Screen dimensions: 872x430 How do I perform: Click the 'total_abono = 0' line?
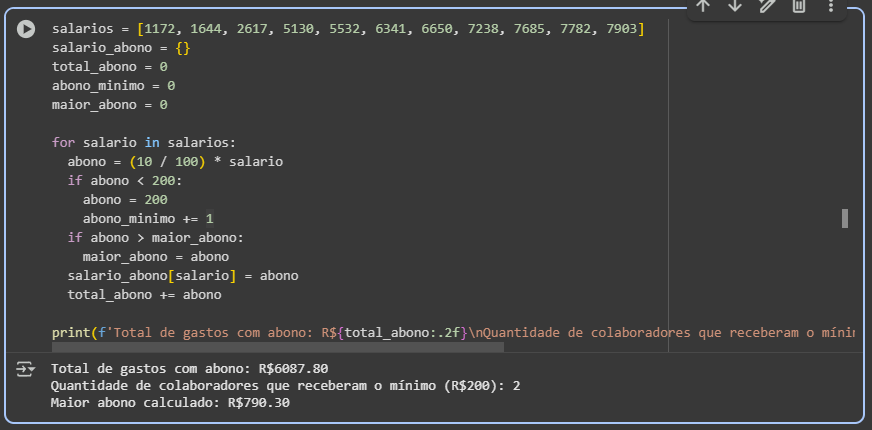pos(110,67)
